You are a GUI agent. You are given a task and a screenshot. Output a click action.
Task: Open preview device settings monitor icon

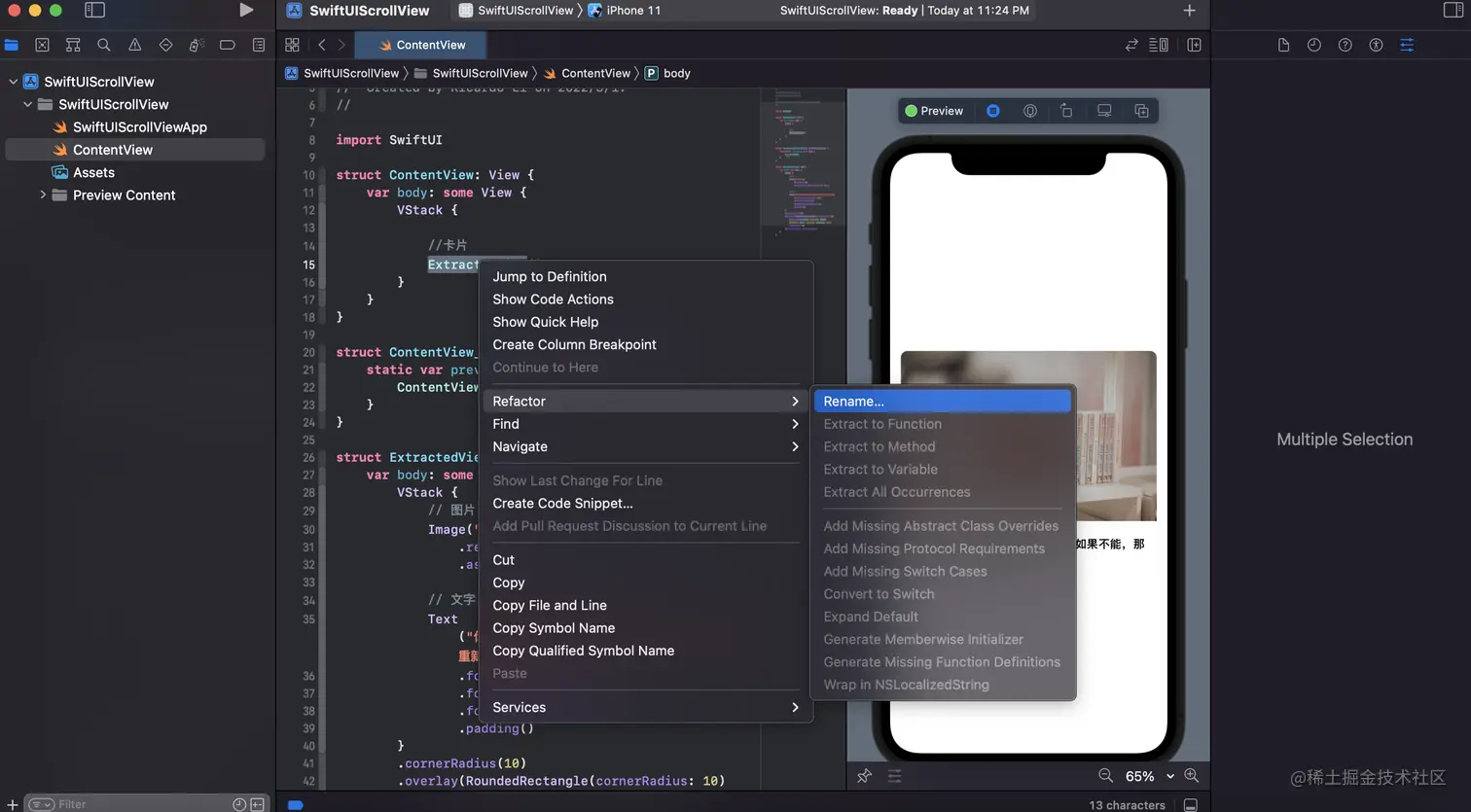(x=1104, y=111)
